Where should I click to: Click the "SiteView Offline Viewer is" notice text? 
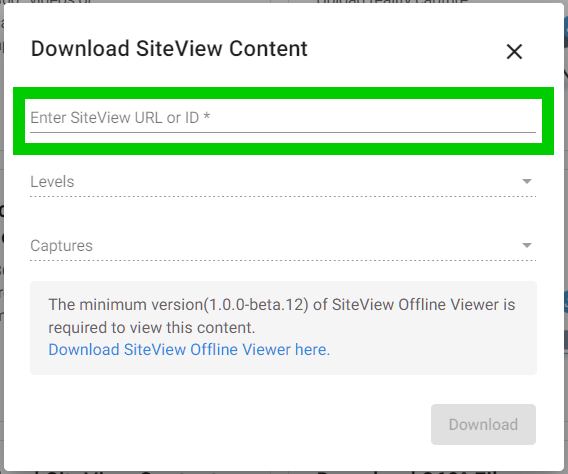pyautogui.click(x=423, y=305)
